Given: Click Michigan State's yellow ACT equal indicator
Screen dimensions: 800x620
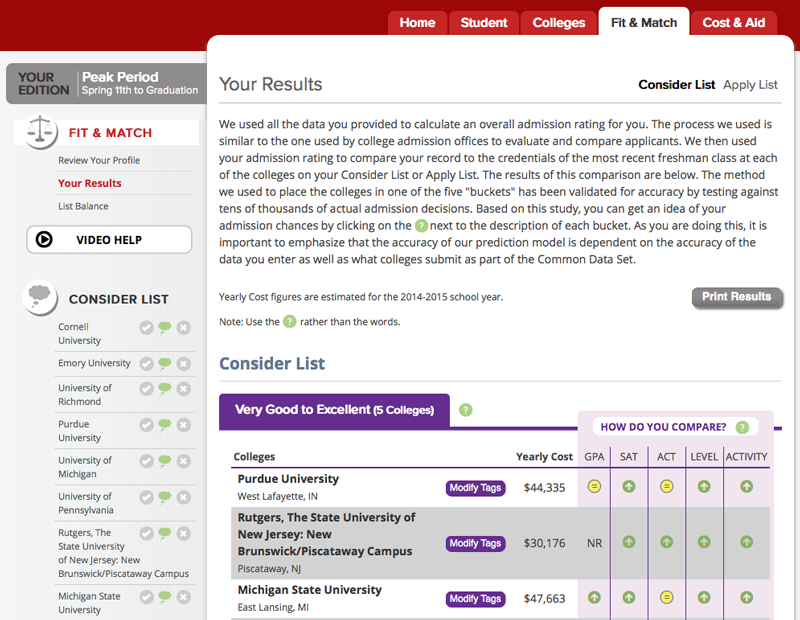Looking at the screenshot, I should (666, 598).
